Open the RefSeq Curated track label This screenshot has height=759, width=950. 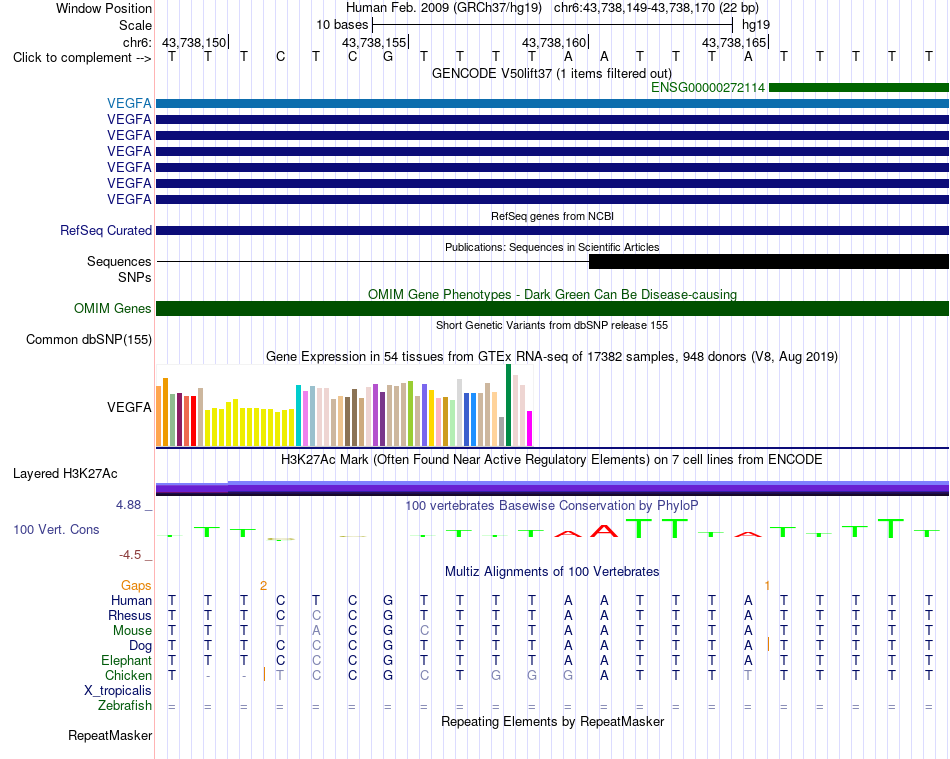tap(105, 230)
